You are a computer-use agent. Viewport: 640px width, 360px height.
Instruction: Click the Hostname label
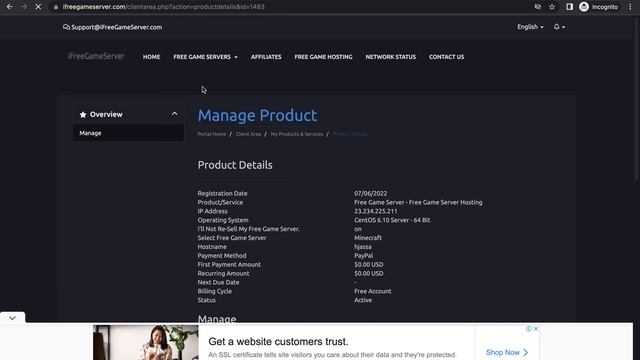pyautogui.click(x=212, y=247)
